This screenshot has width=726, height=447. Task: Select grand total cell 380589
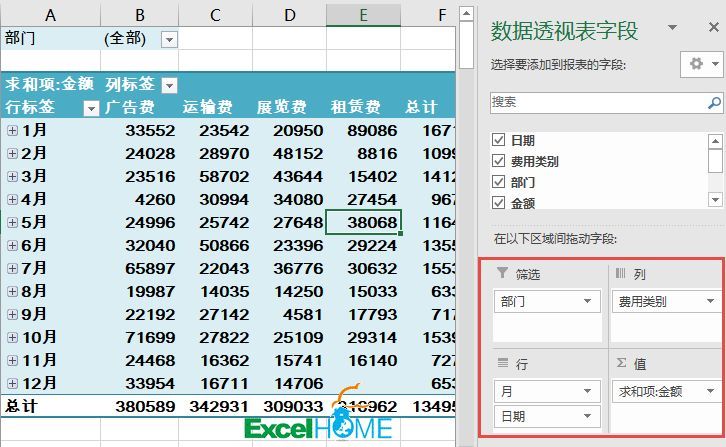click(139, 407)
